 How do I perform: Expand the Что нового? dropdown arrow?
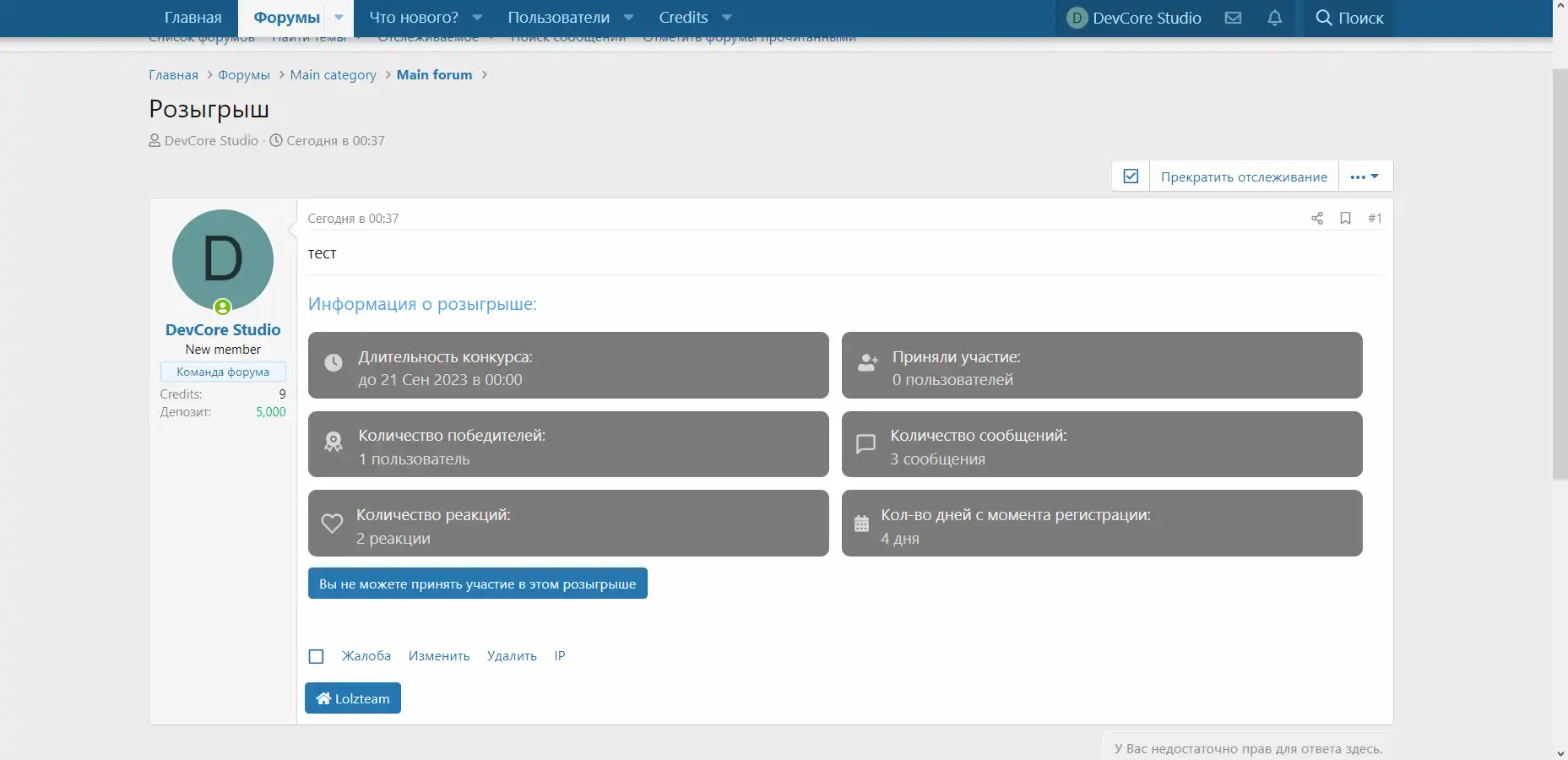477,18
